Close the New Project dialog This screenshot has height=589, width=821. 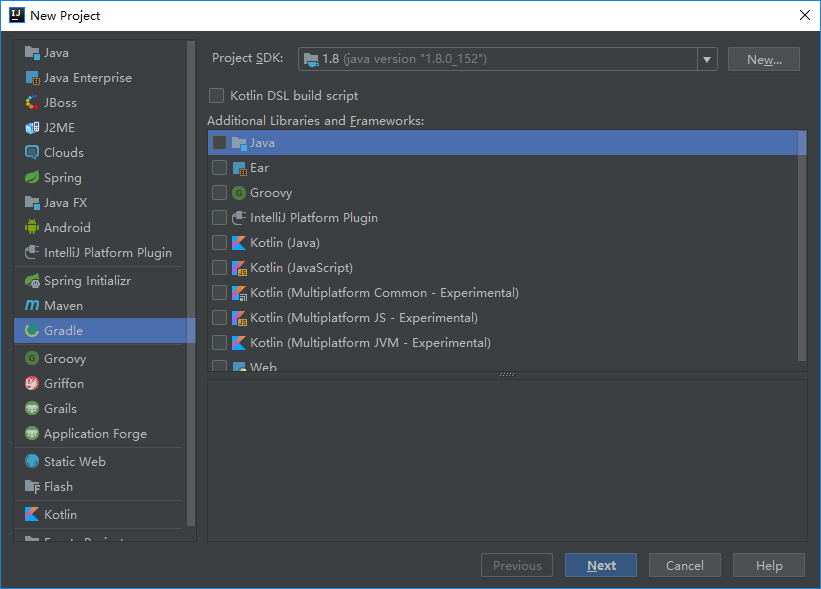pyautogui.click(x=805, y=15)
